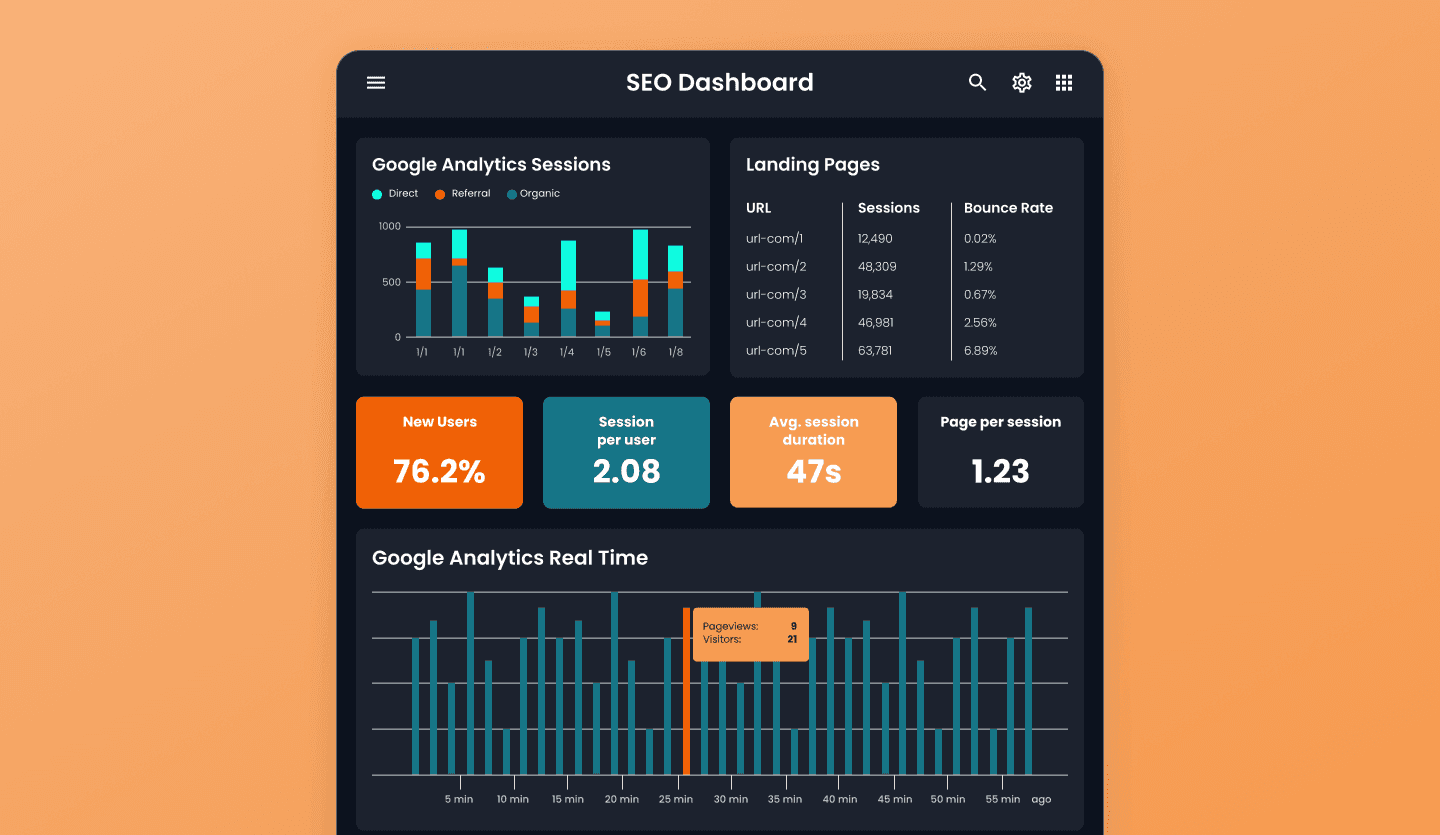Click the 40 min axis label
The image size is (1440, 835).
pos(840,799)
